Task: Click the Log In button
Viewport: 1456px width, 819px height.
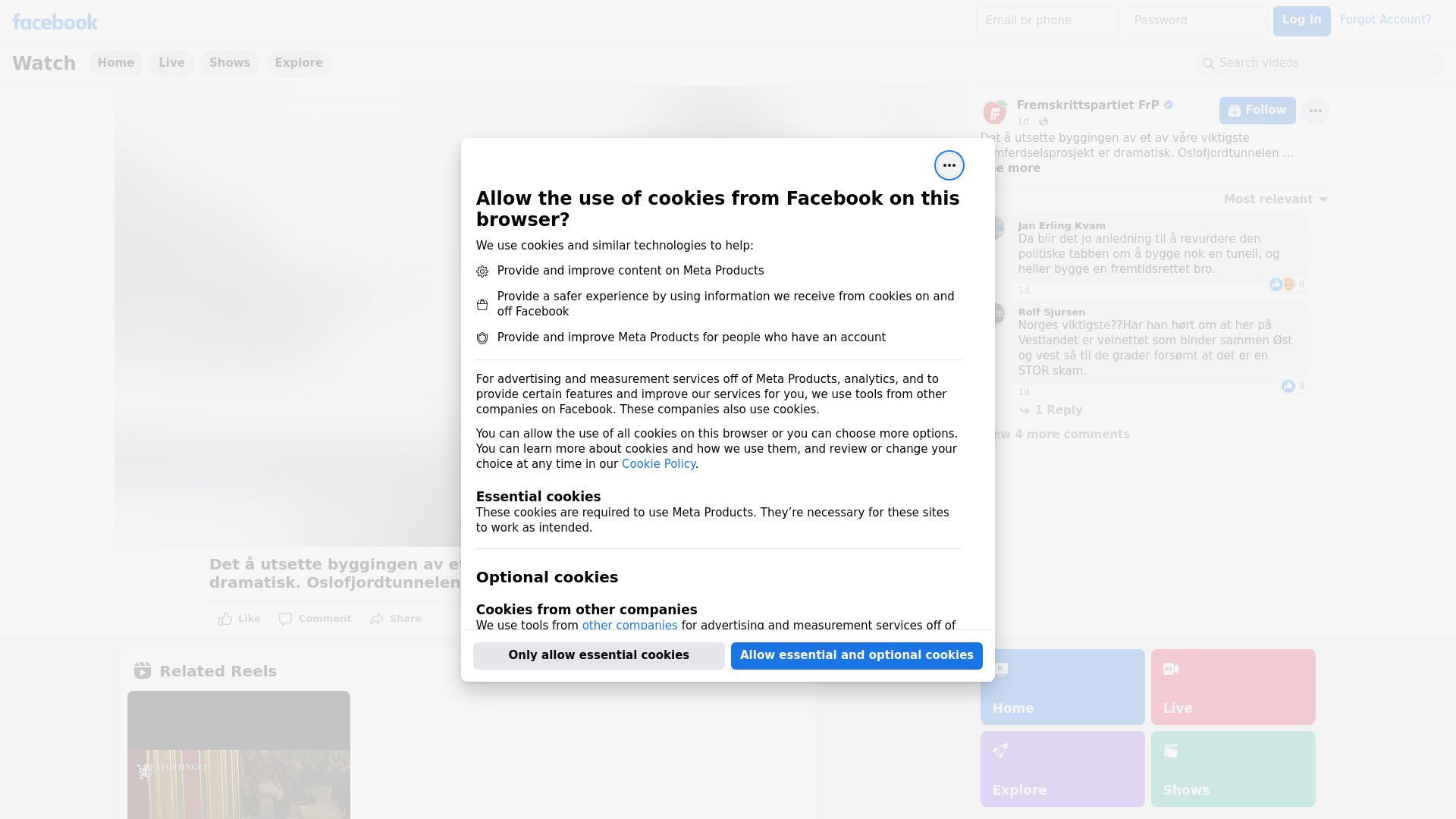Action: coord(1301,20)
